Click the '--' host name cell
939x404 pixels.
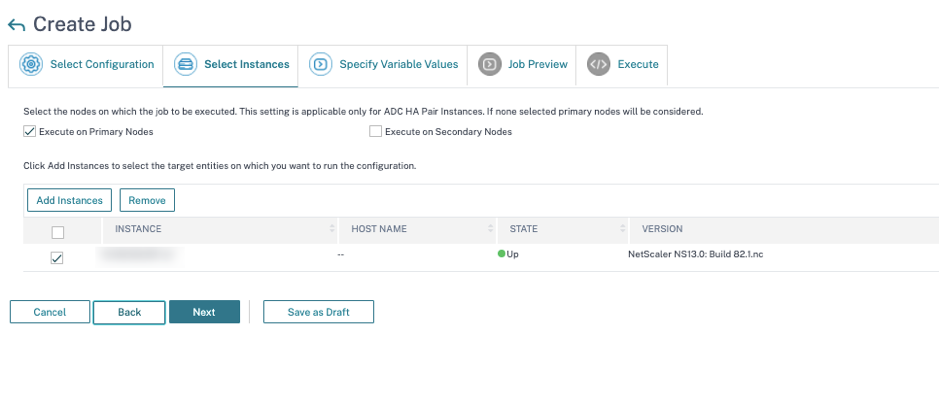click(x=340, y=254)
